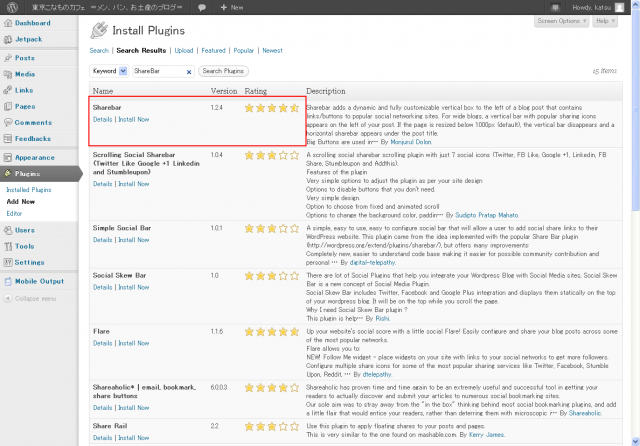The height and width of the screenshot is (446, 640).
Task: Click the Plugins plug sidebar icon
Action: pos(8,173)
